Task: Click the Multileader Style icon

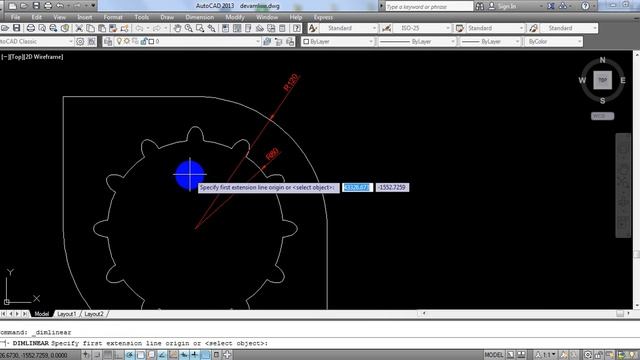Action: pos(533,28)
